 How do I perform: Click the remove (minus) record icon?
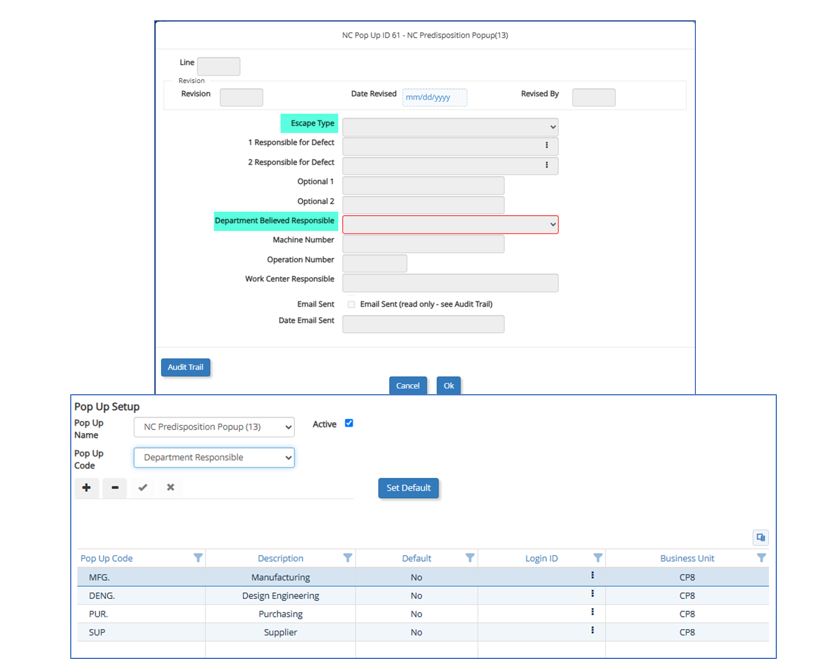(115, 487)
